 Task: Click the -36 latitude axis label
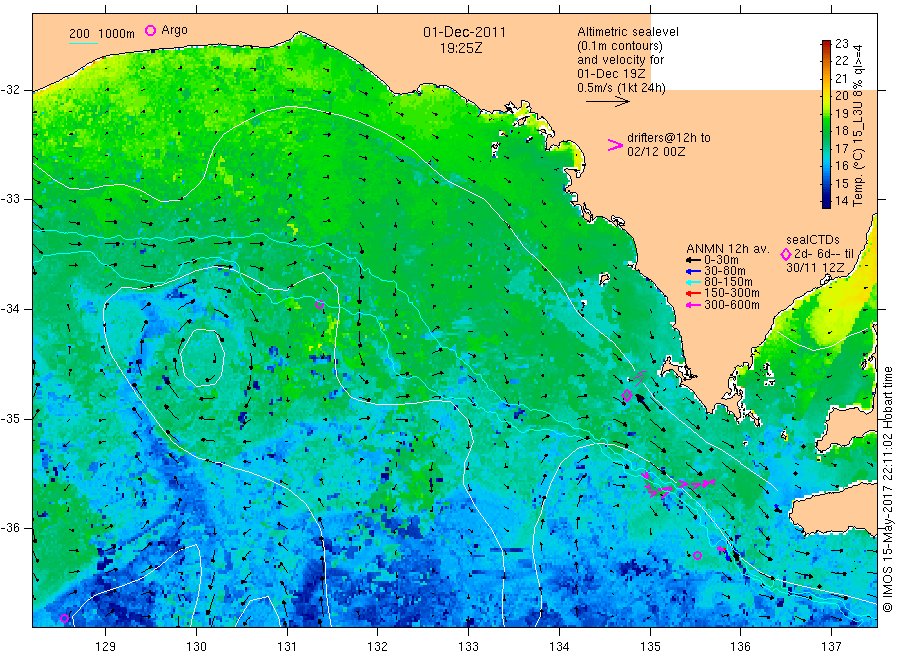click(10, 528)
